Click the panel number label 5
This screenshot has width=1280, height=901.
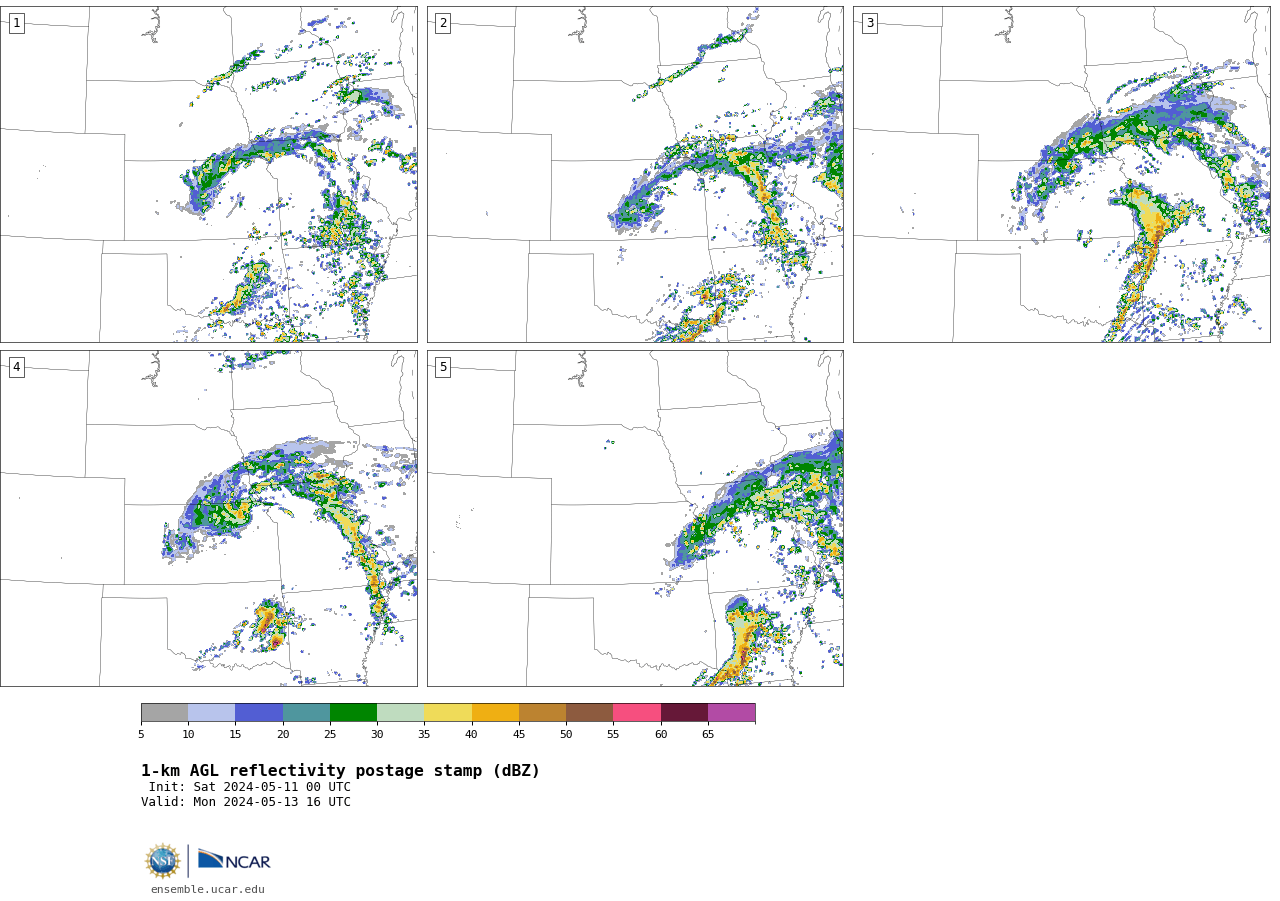pos(443,367)
